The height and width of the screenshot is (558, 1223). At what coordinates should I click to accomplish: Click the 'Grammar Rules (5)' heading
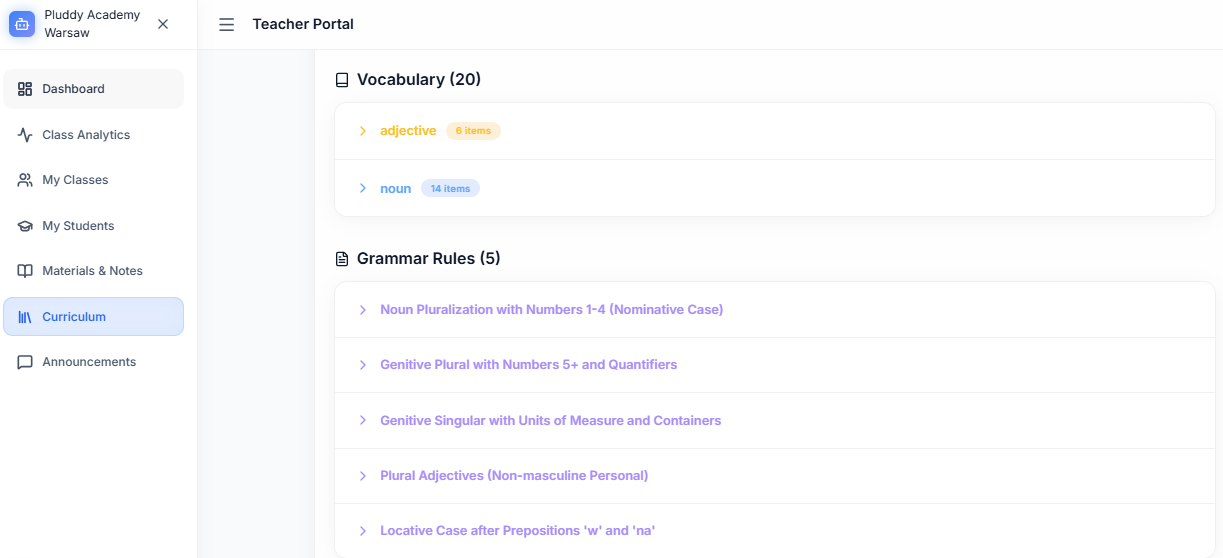tap(429, 259)
